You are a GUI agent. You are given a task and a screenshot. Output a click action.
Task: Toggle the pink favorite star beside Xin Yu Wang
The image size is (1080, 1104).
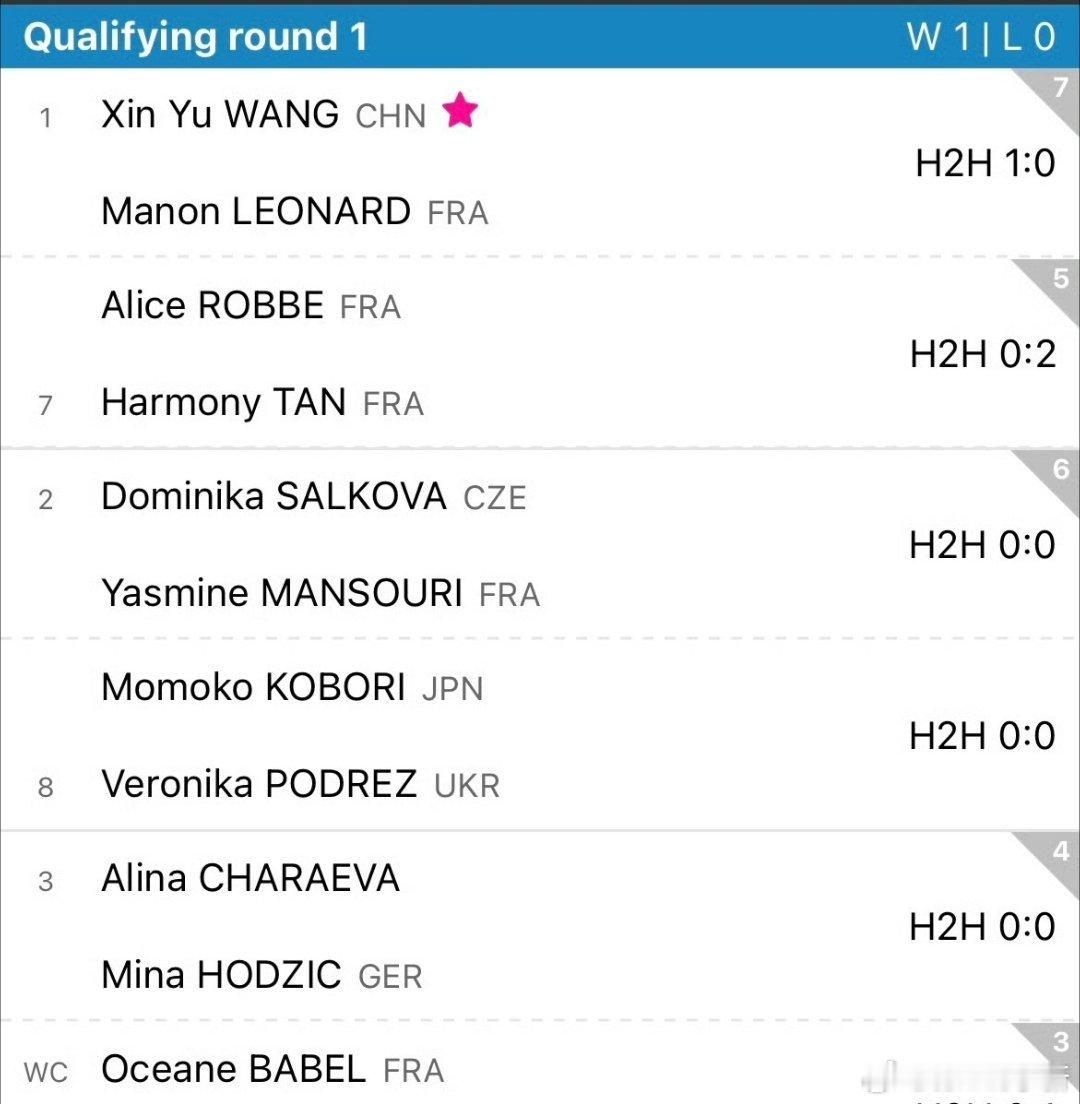(460, 114)
